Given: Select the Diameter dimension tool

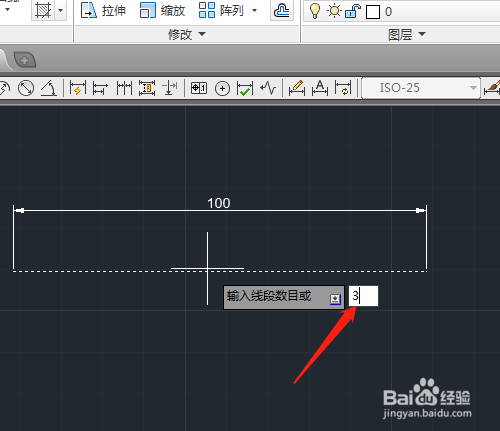Looking at the screenshot, I should coord(26,88).
